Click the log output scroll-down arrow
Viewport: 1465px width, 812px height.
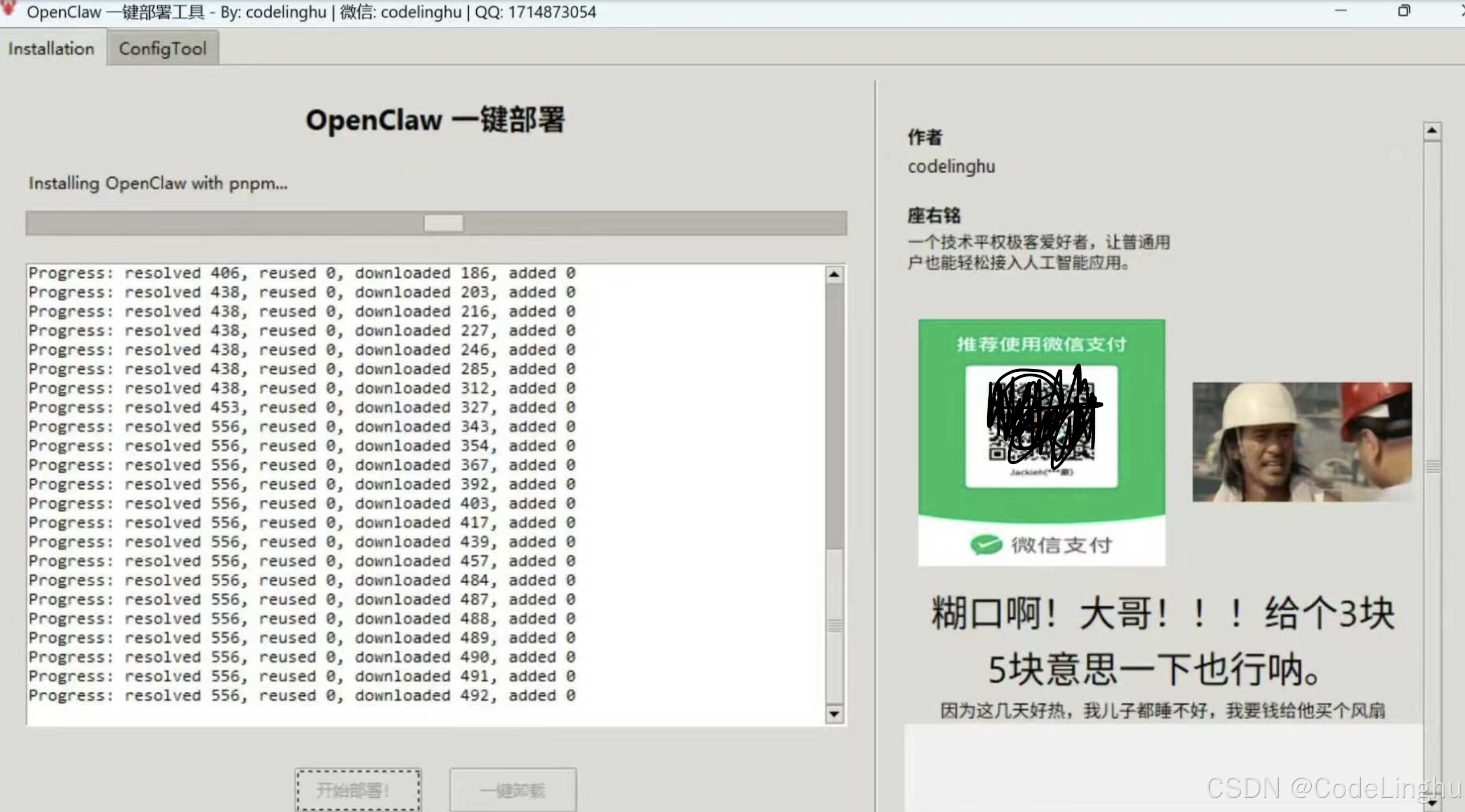834,713
